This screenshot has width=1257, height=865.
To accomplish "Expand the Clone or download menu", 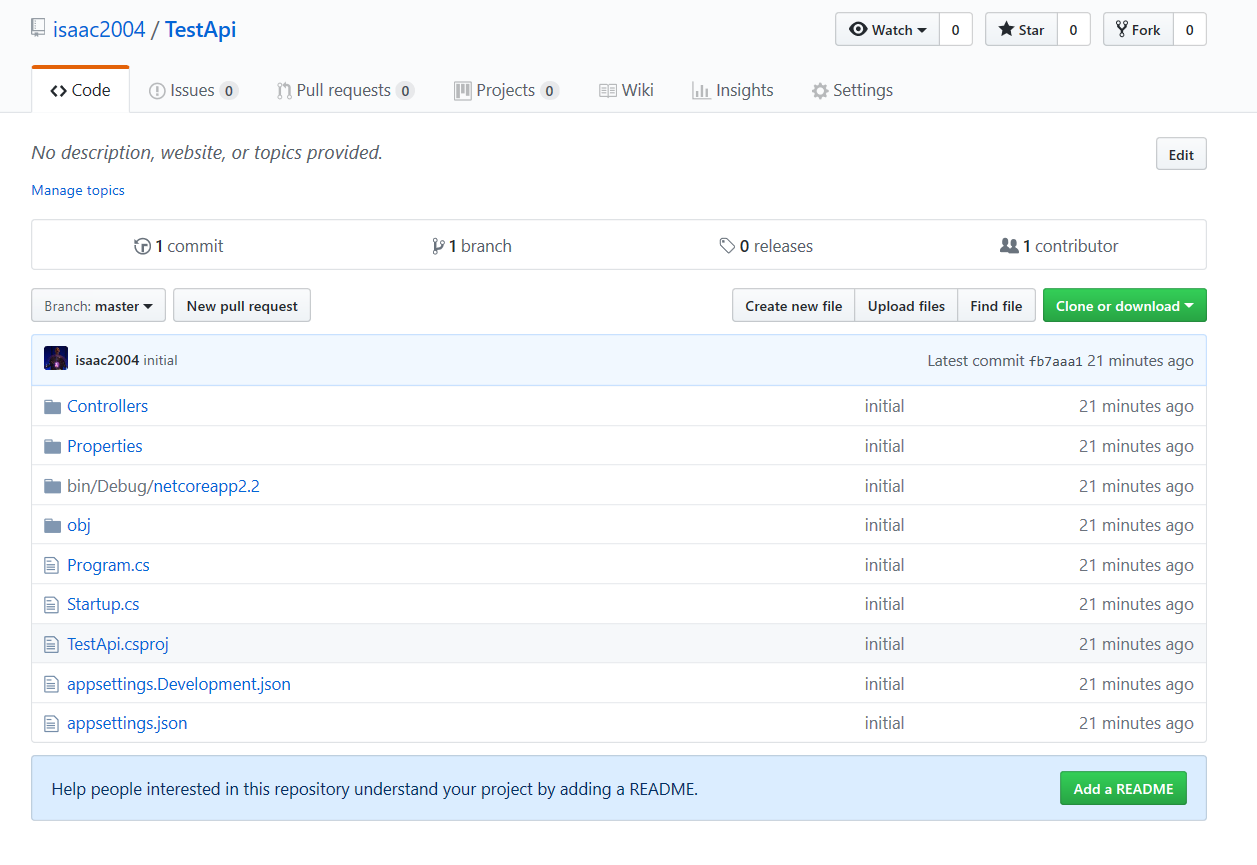I will click(x=1124, y=306).
